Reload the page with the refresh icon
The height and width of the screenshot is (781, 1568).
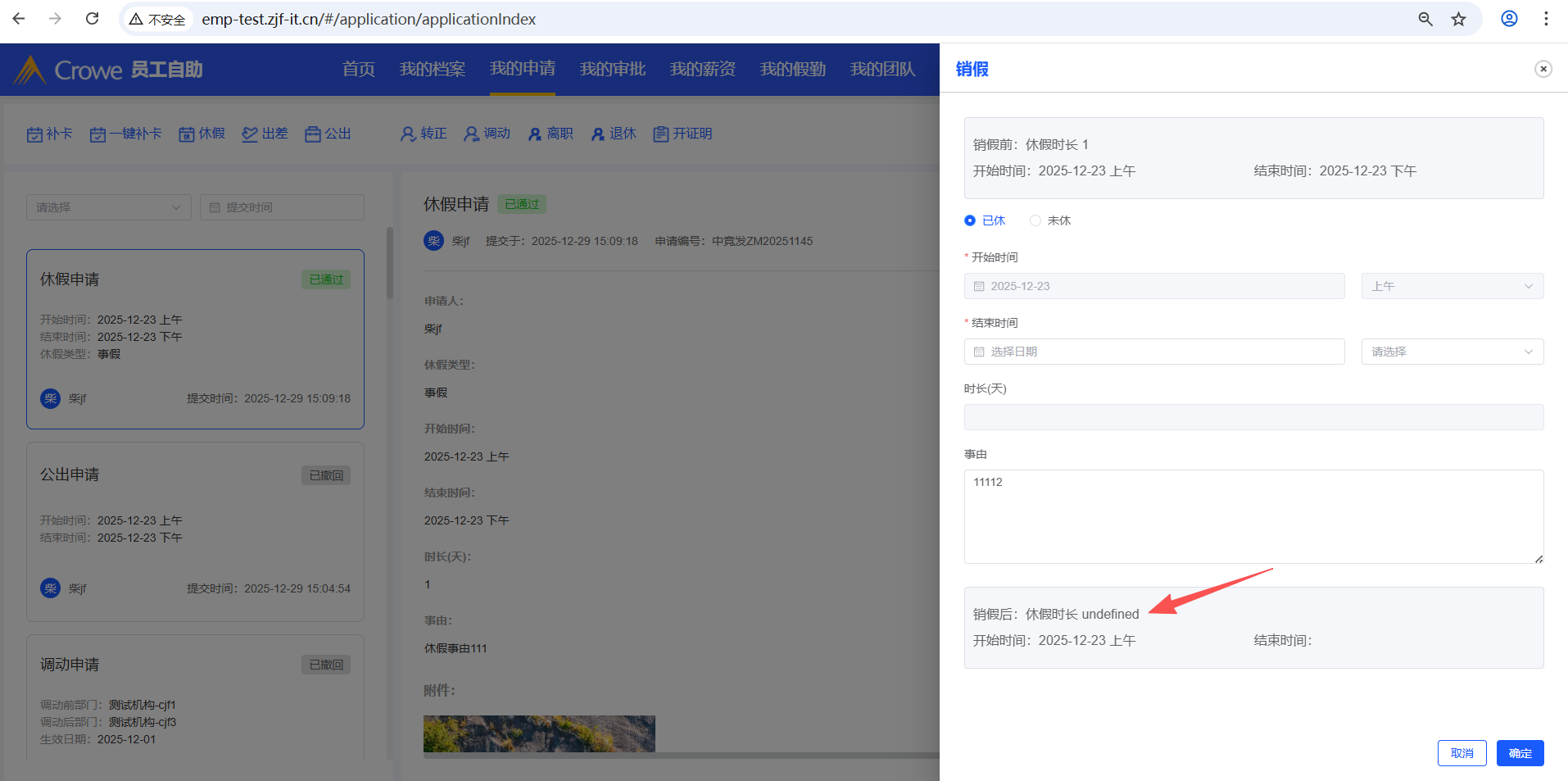point(93,19)
